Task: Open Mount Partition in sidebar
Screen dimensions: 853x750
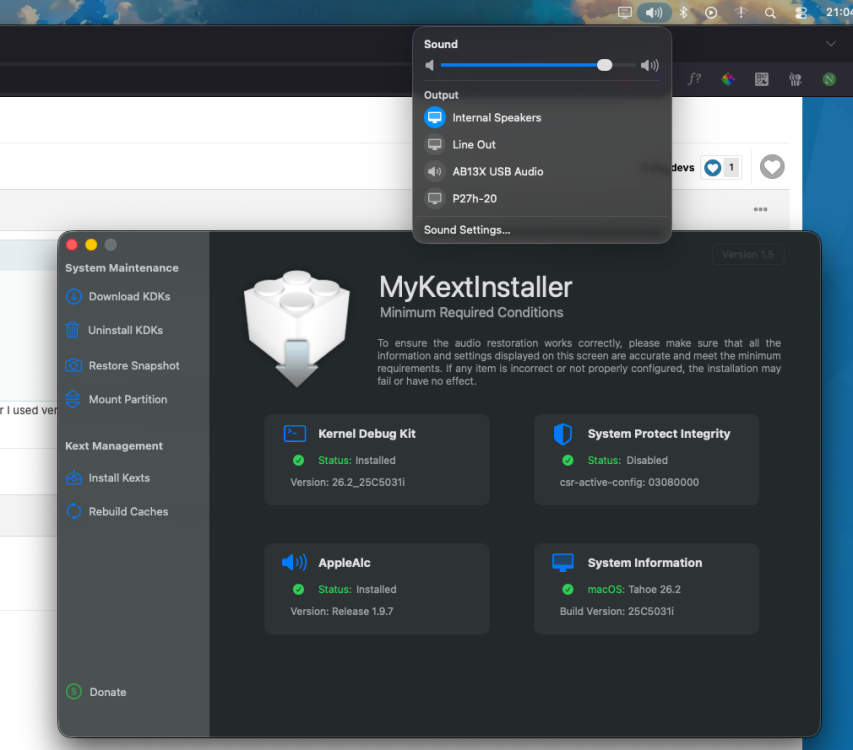Action: (x=116, y=399)
